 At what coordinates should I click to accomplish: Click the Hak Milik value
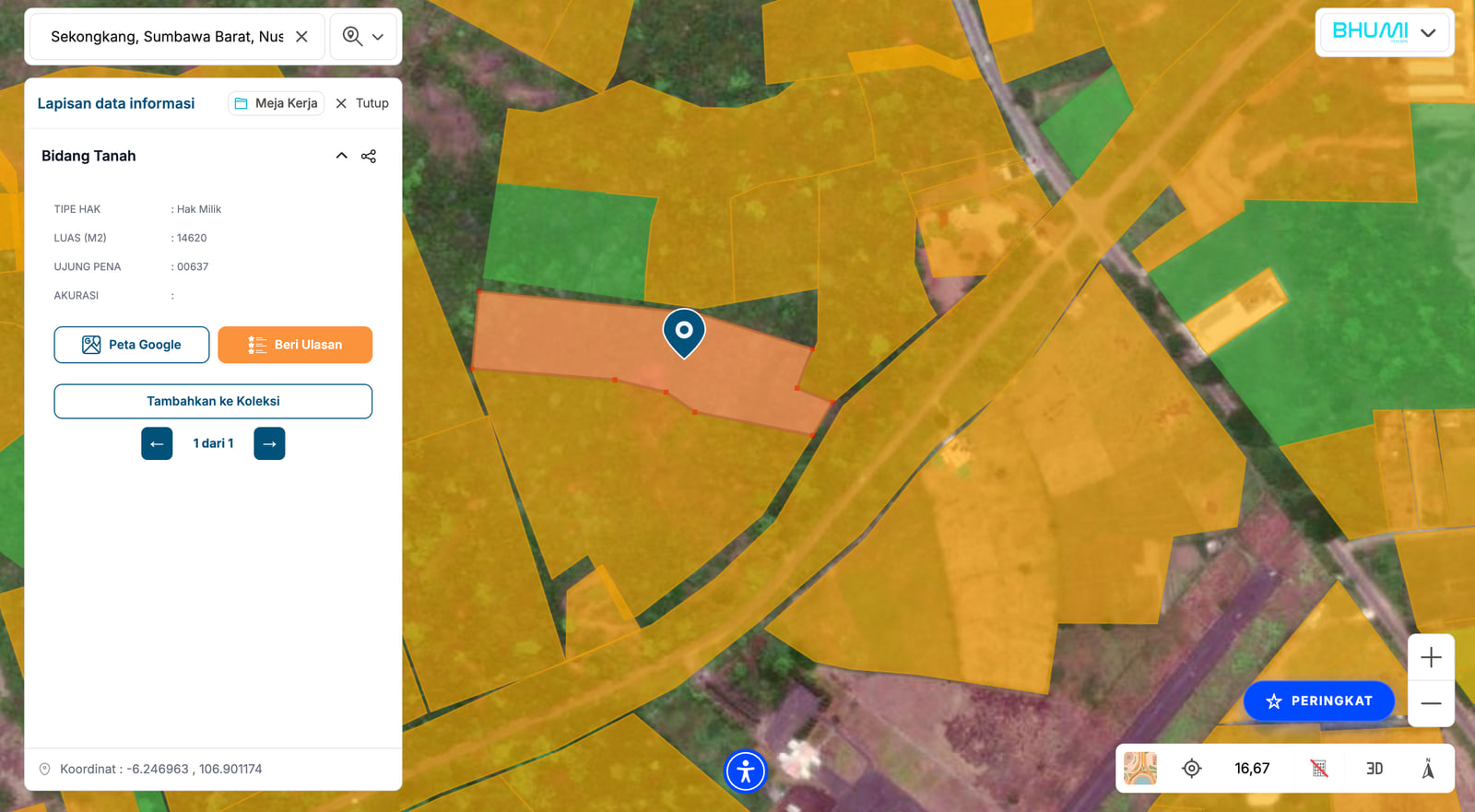[199, 209]
